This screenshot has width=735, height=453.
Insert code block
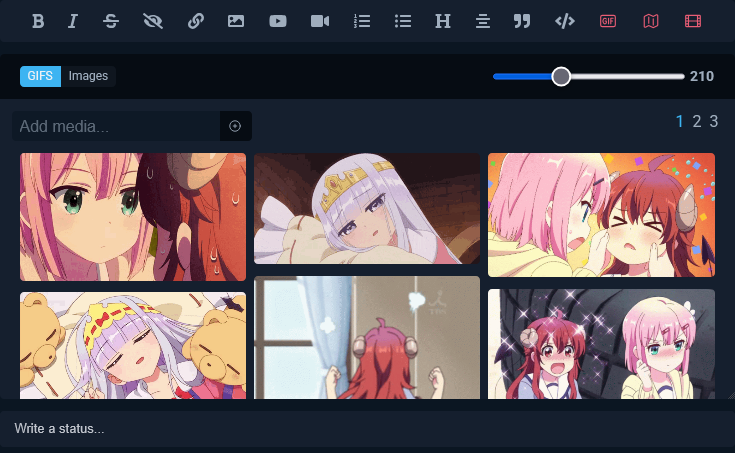tap(565, 21)
